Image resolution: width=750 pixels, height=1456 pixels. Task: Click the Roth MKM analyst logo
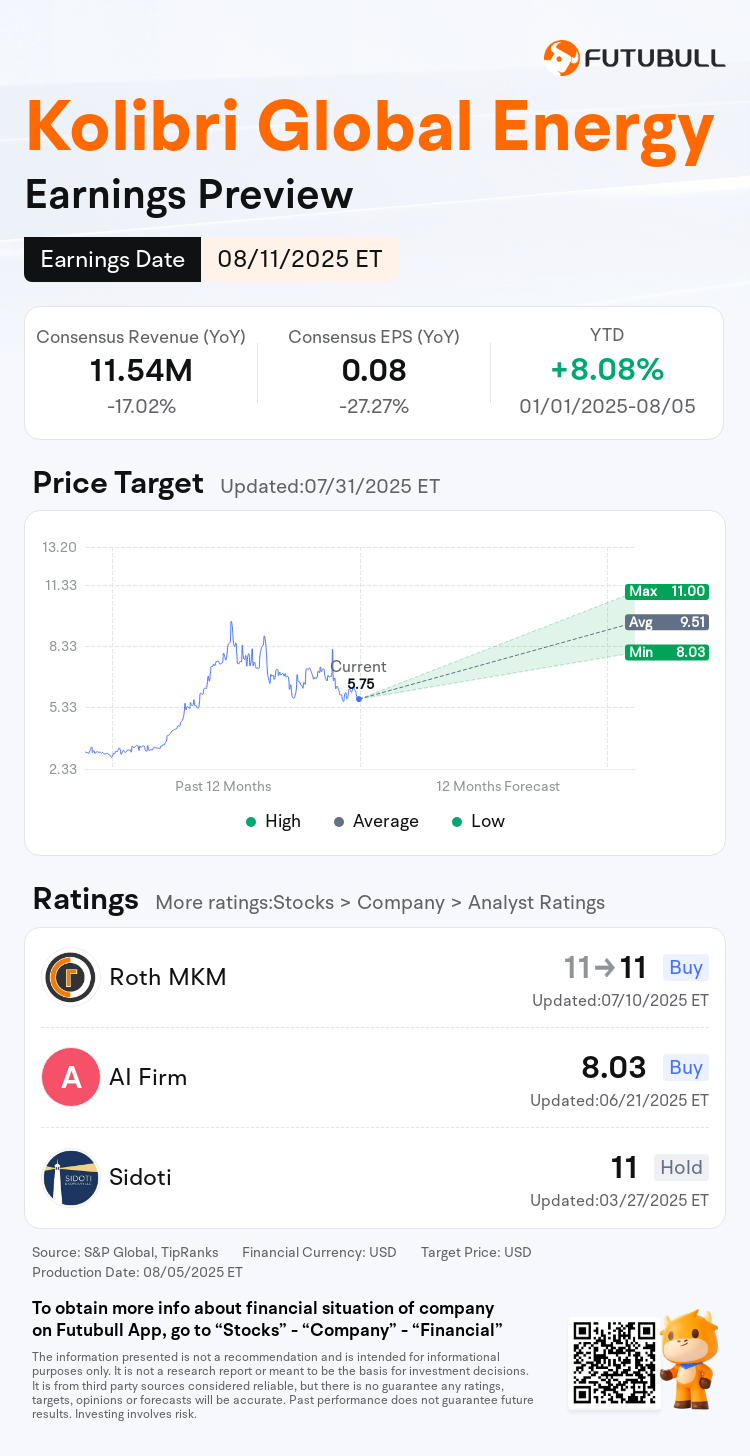point(70,977)
